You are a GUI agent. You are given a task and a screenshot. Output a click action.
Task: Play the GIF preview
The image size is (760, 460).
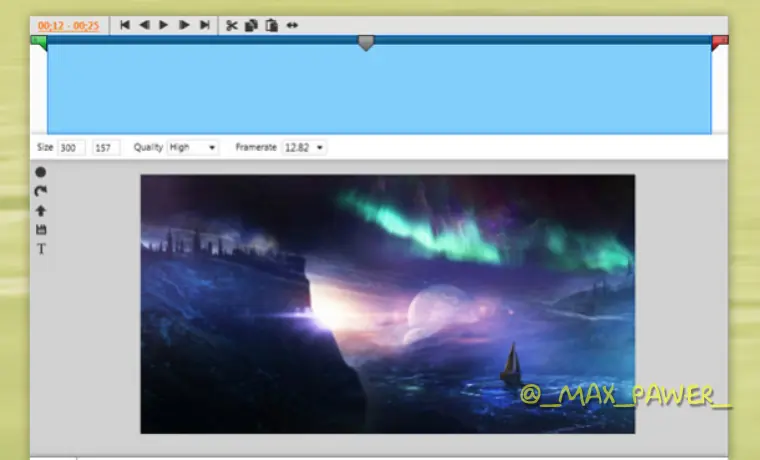163,25
